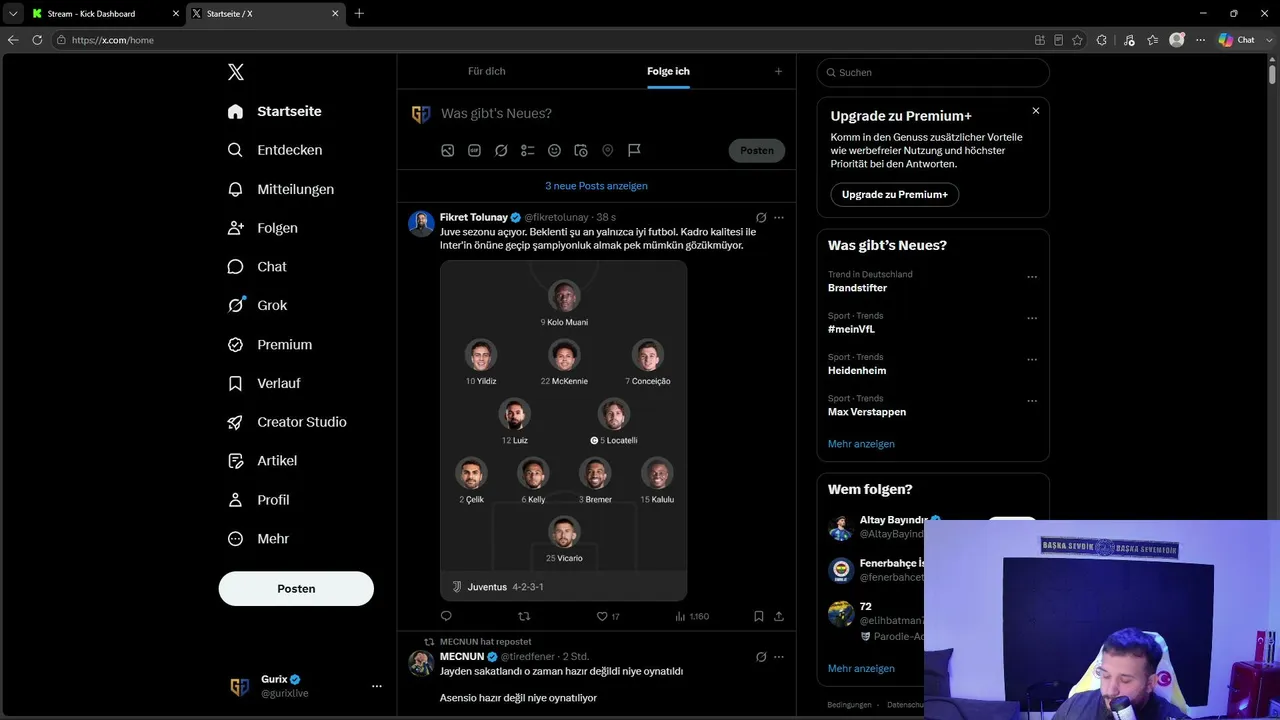Add an image to the post
This screenshot has height=720, width=1280.
click(x=448, y=150)
